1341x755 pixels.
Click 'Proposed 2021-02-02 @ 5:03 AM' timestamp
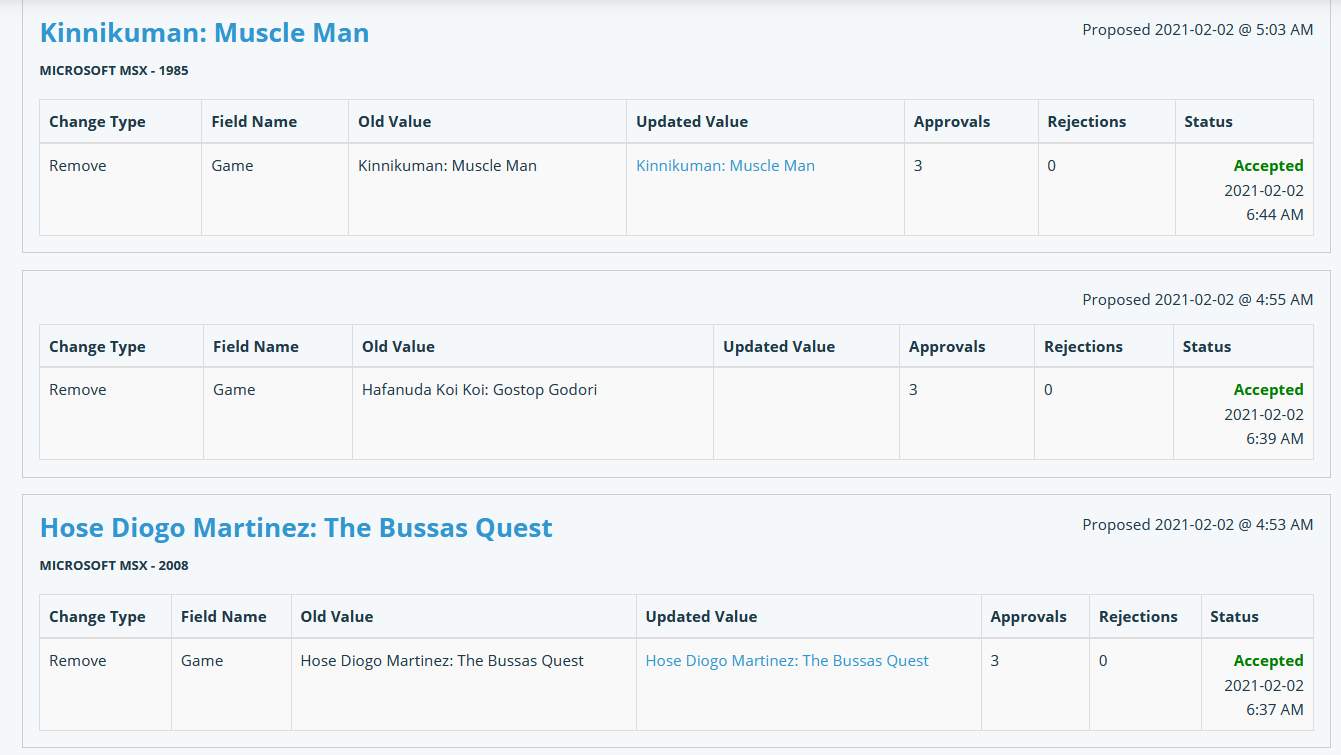pos(1198,30)
